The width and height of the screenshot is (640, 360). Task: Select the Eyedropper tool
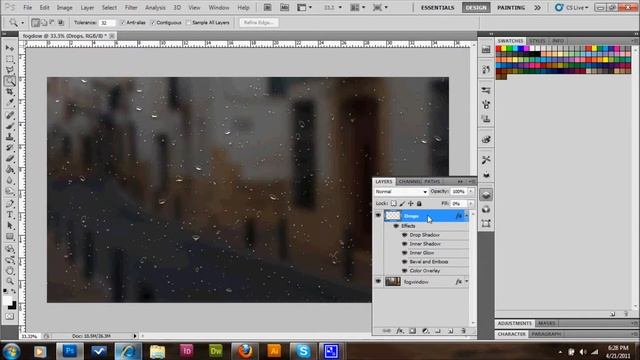[x=10, y=102]
